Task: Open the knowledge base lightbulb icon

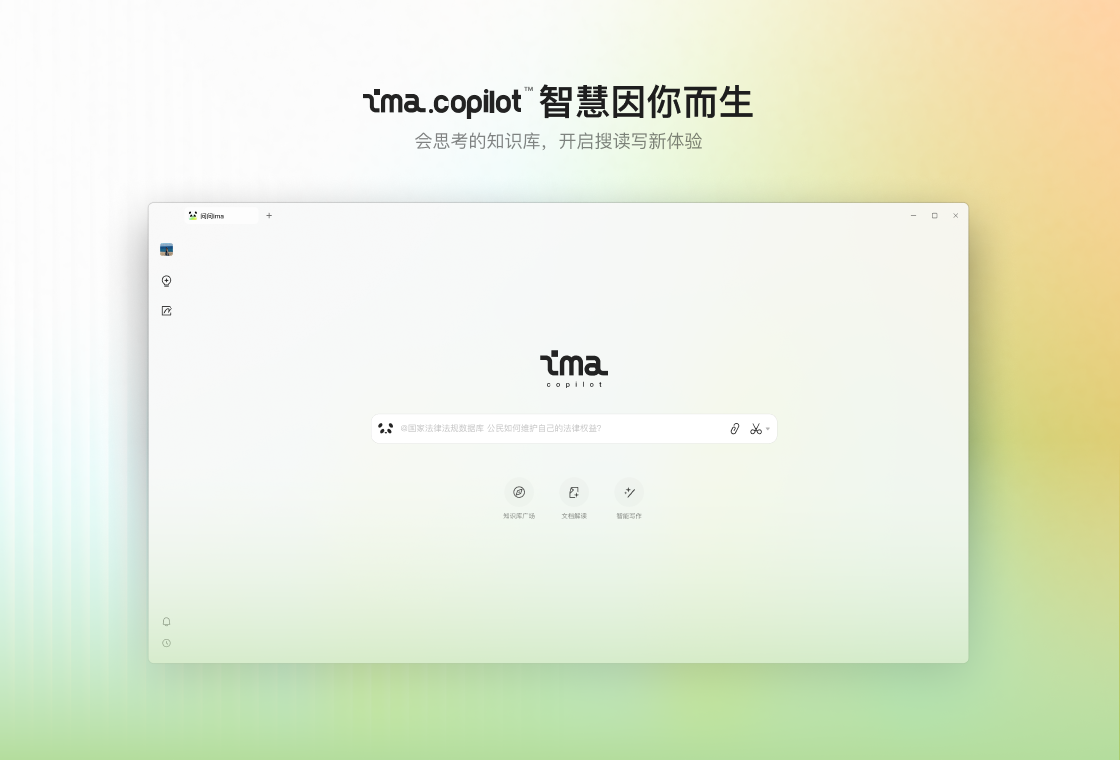Action: [166, 281]
